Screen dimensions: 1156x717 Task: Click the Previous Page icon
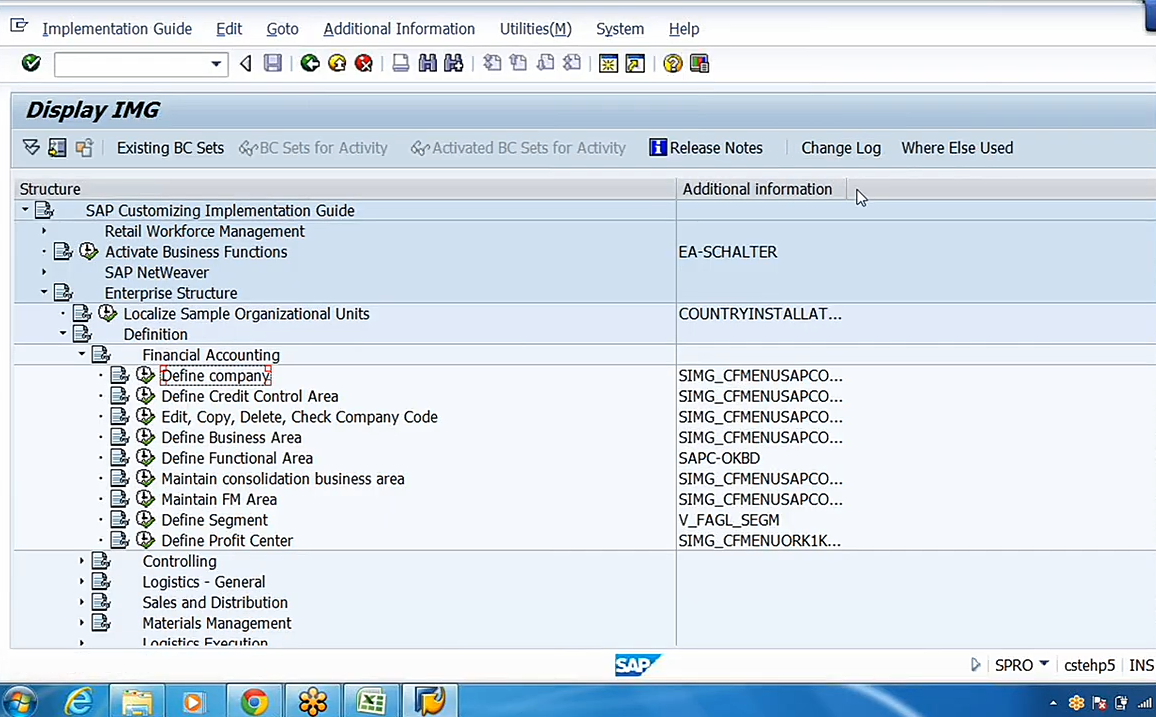click(518, 63)
